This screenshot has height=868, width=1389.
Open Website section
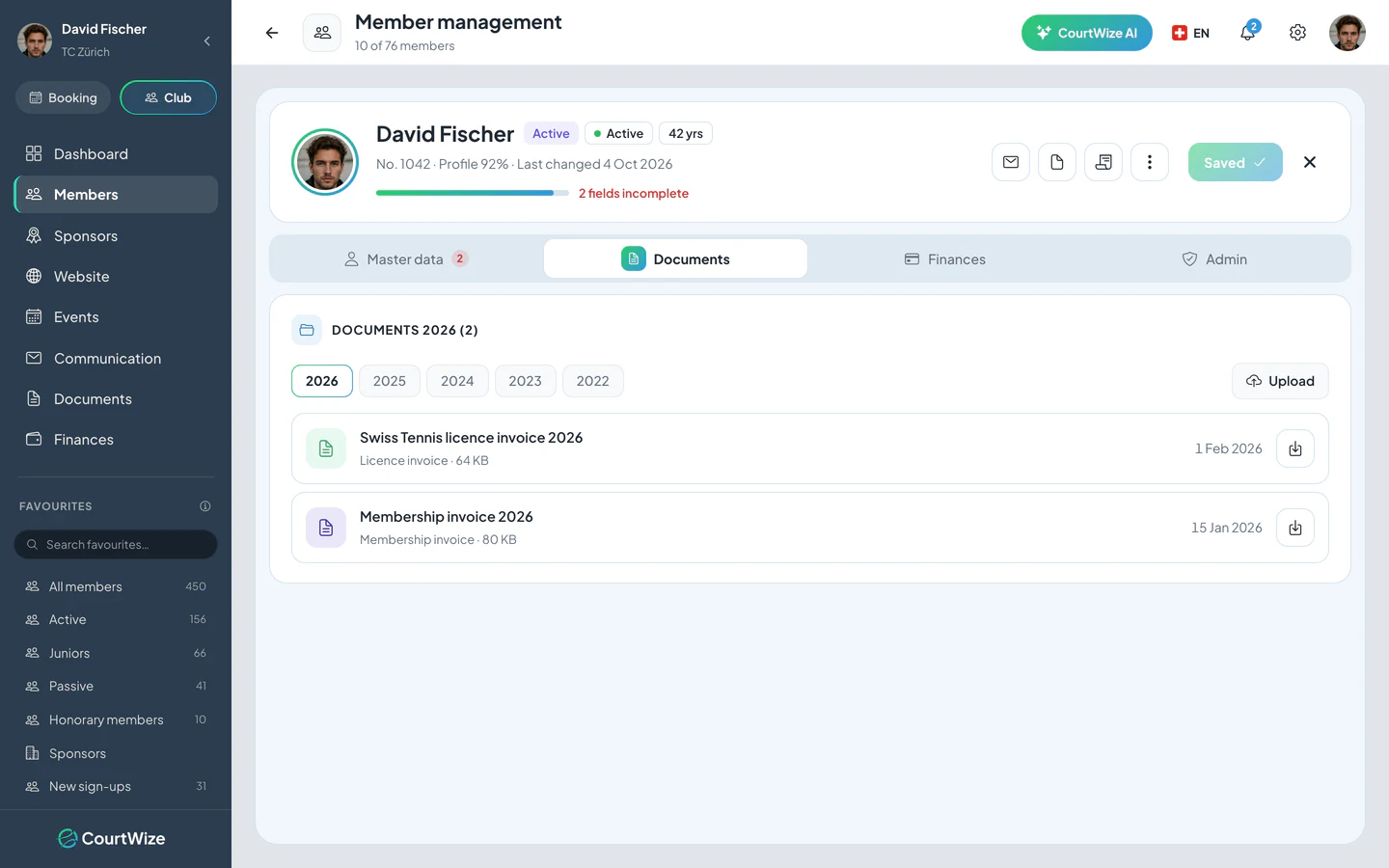click(x=116, y=276)
